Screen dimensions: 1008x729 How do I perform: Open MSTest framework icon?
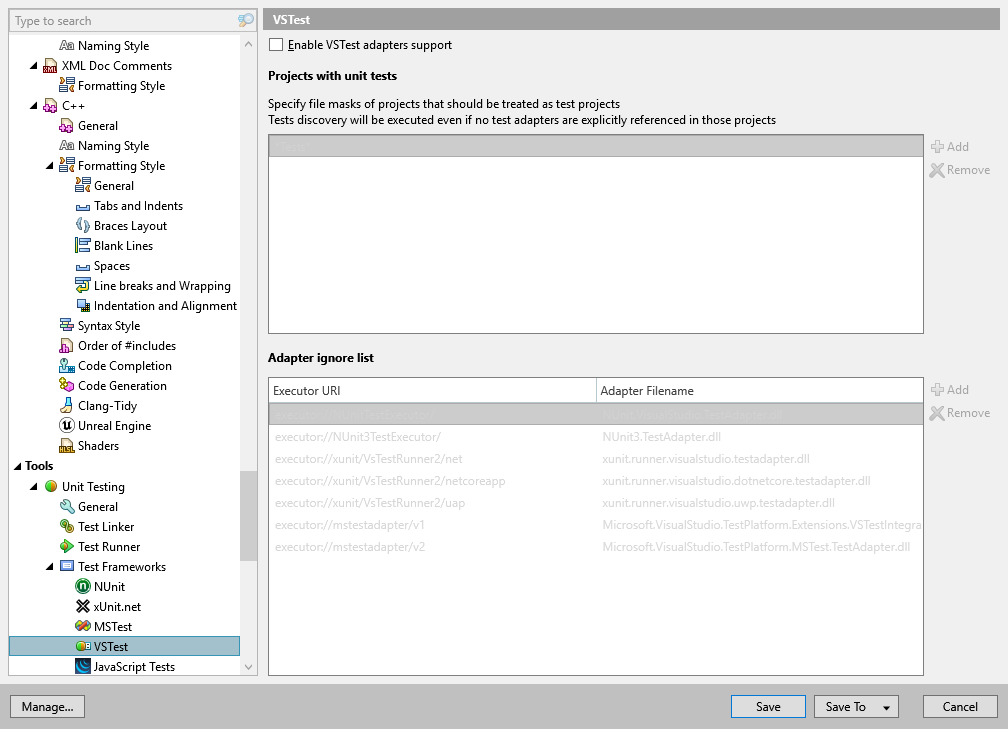click(82, 626)
